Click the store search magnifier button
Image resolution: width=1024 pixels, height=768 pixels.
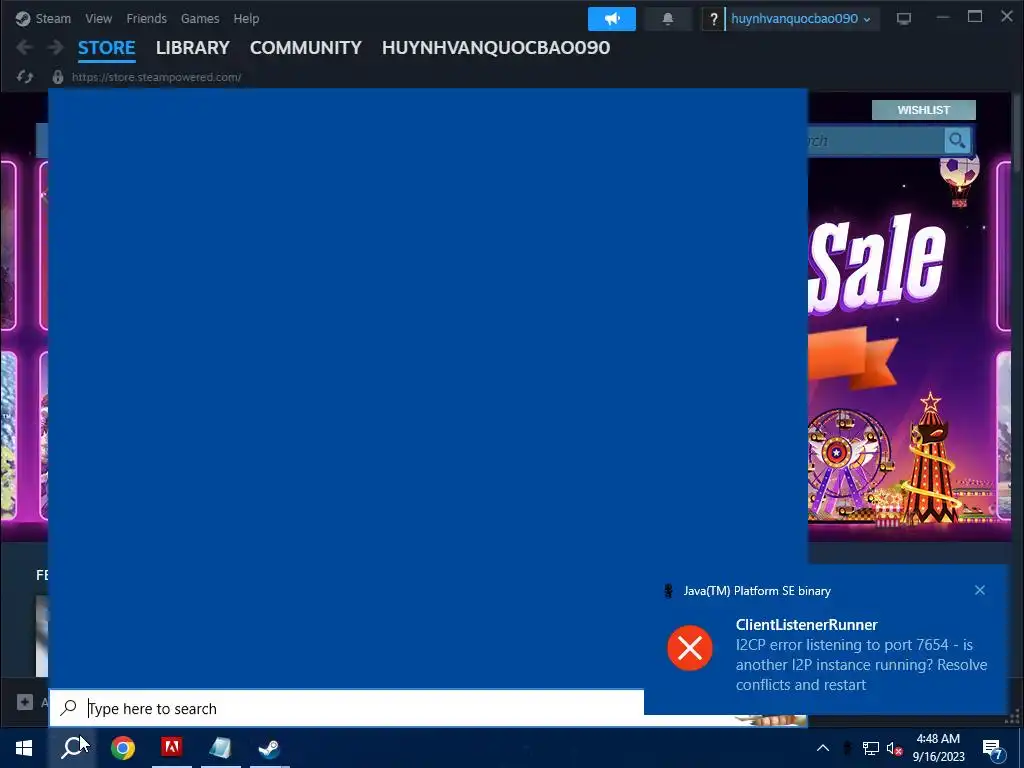coord(957,140)
